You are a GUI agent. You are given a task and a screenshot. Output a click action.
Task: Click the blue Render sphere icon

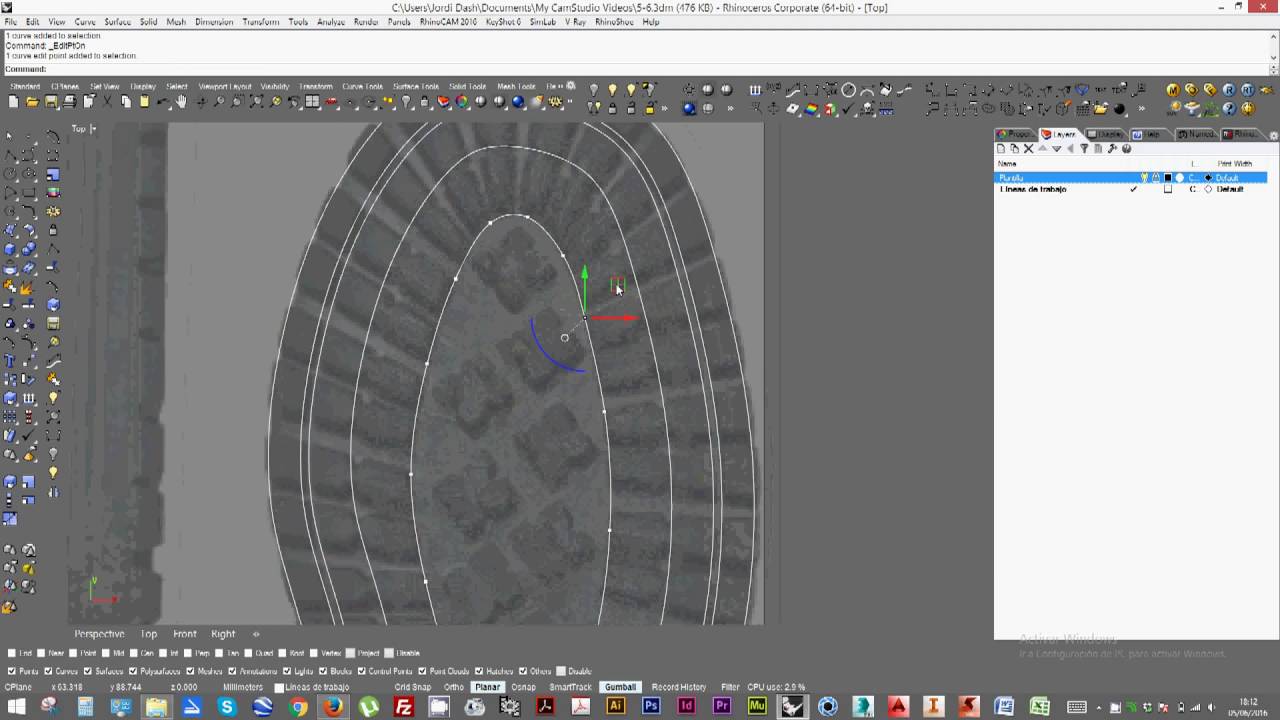pyautogui.click(x=518, y=102)
